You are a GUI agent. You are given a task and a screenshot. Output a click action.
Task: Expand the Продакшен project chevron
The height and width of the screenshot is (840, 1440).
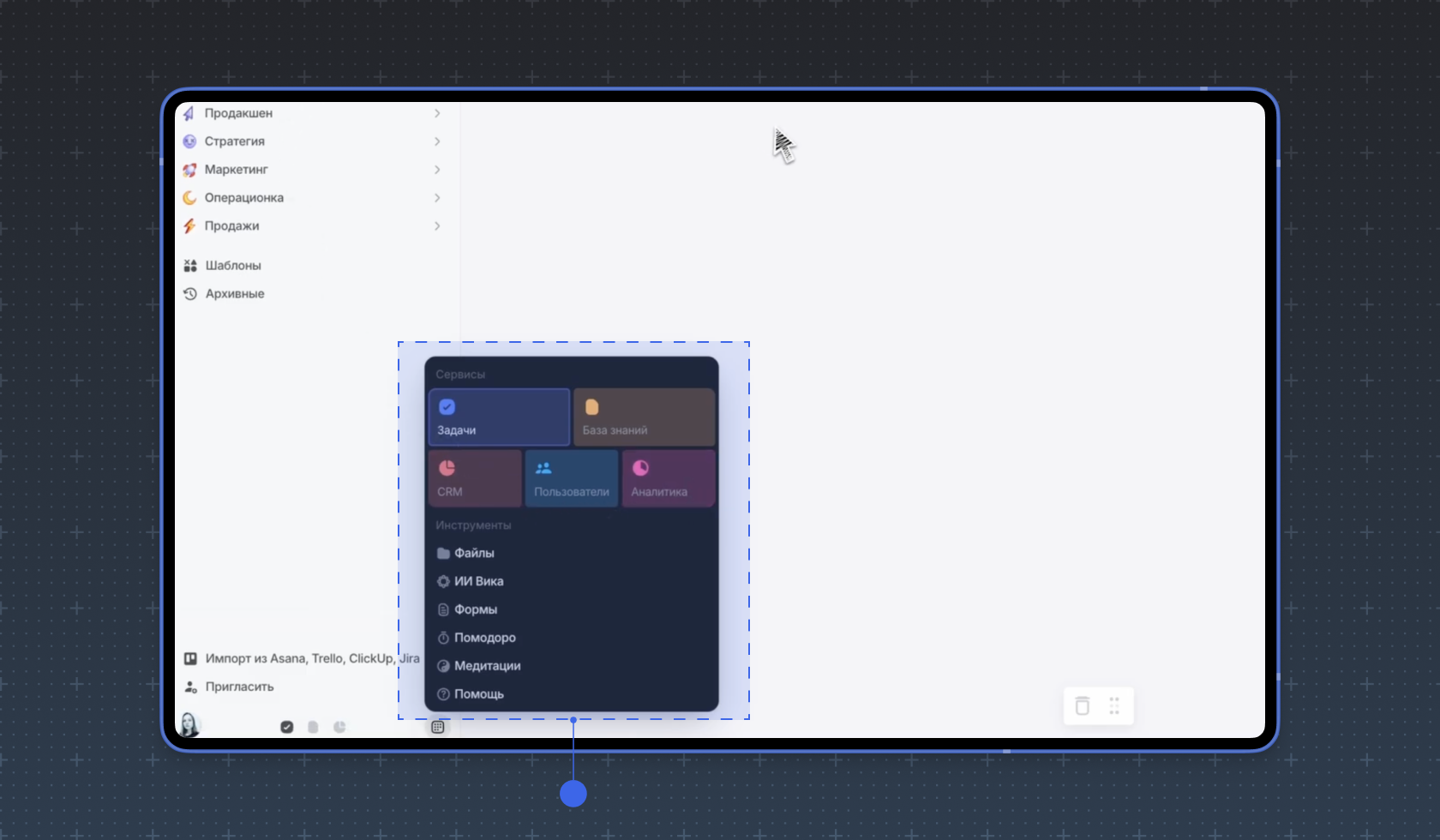(437, 113)
